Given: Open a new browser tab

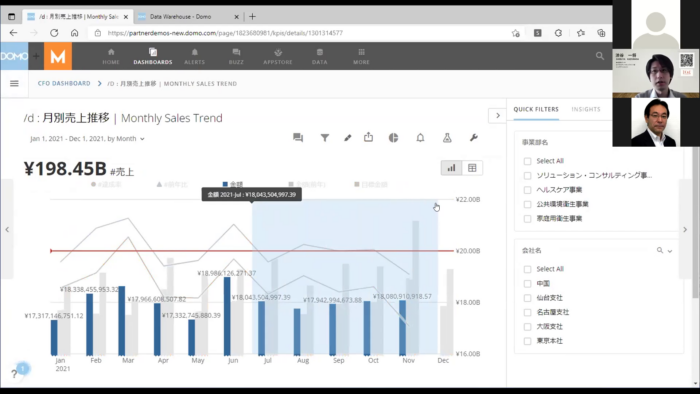Looking at the screenshot, I should [x=252, y=17].
